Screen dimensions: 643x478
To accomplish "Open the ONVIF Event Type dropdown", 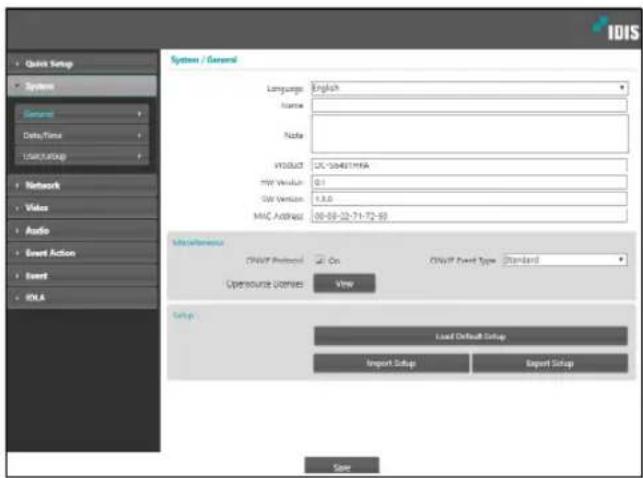I will tap(565, 260).
